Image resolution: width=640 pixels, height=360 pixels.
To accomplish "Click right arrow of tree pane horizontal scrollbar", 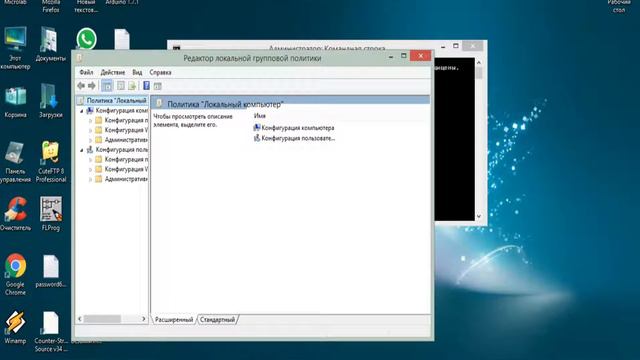I will [143, 319].
